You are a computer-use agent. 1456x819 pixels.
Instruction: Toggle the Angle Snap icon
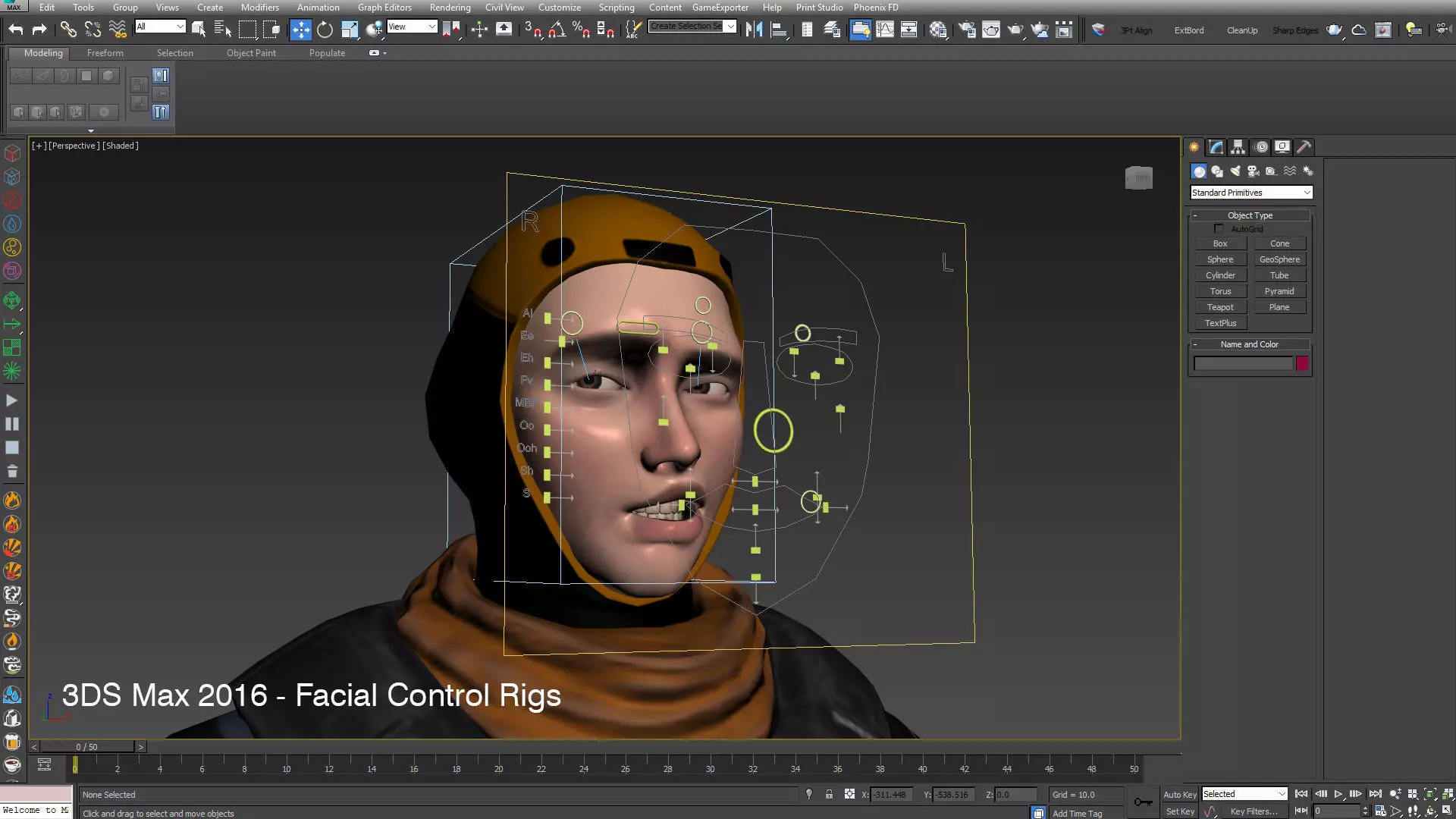click(557, 30)
